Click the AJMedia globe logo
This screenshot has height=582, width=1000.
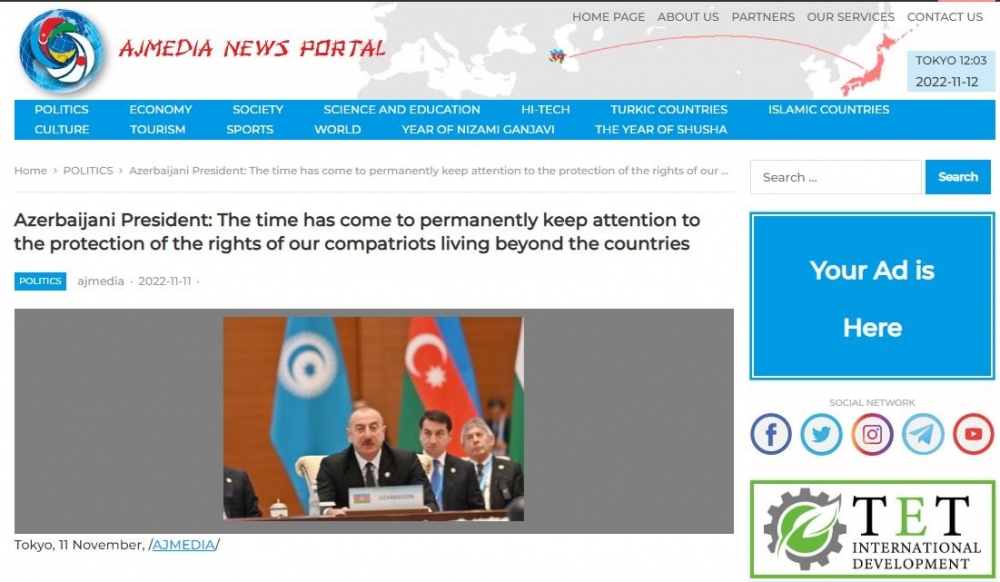62,50
